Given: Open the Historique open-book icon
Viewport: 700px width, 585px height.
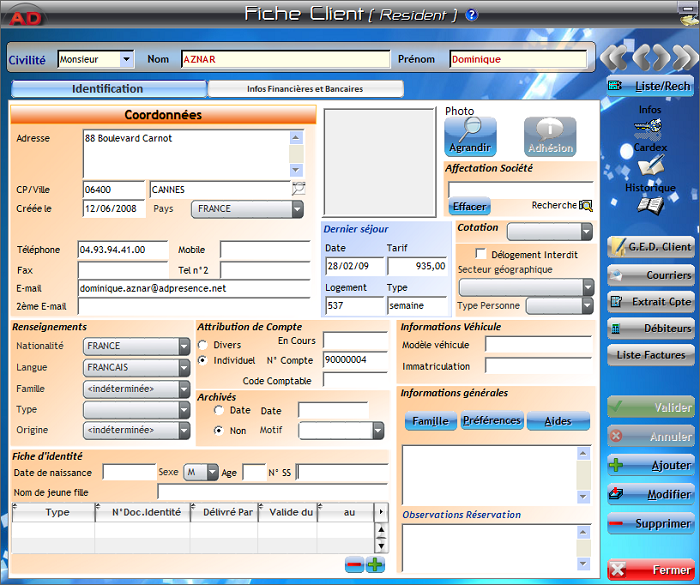Looking at the screenshot, I should 650,205.
